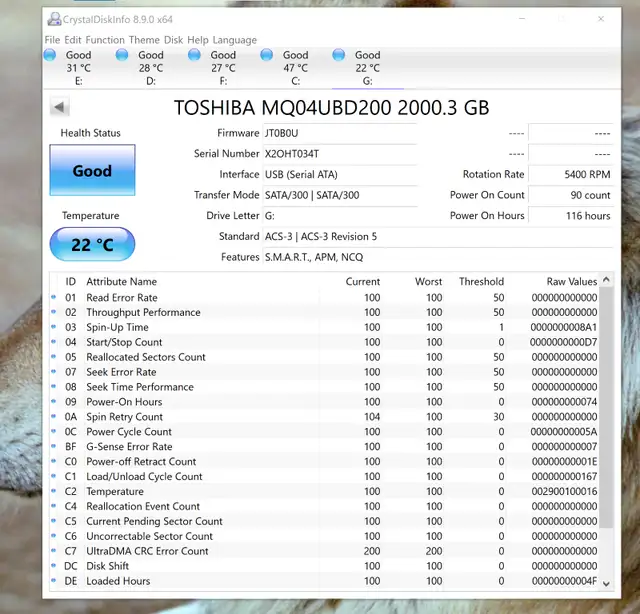Viewport: 640px width, 614px height.
Task: Select the F: drive status orb
Action: (x=194, y=55)
